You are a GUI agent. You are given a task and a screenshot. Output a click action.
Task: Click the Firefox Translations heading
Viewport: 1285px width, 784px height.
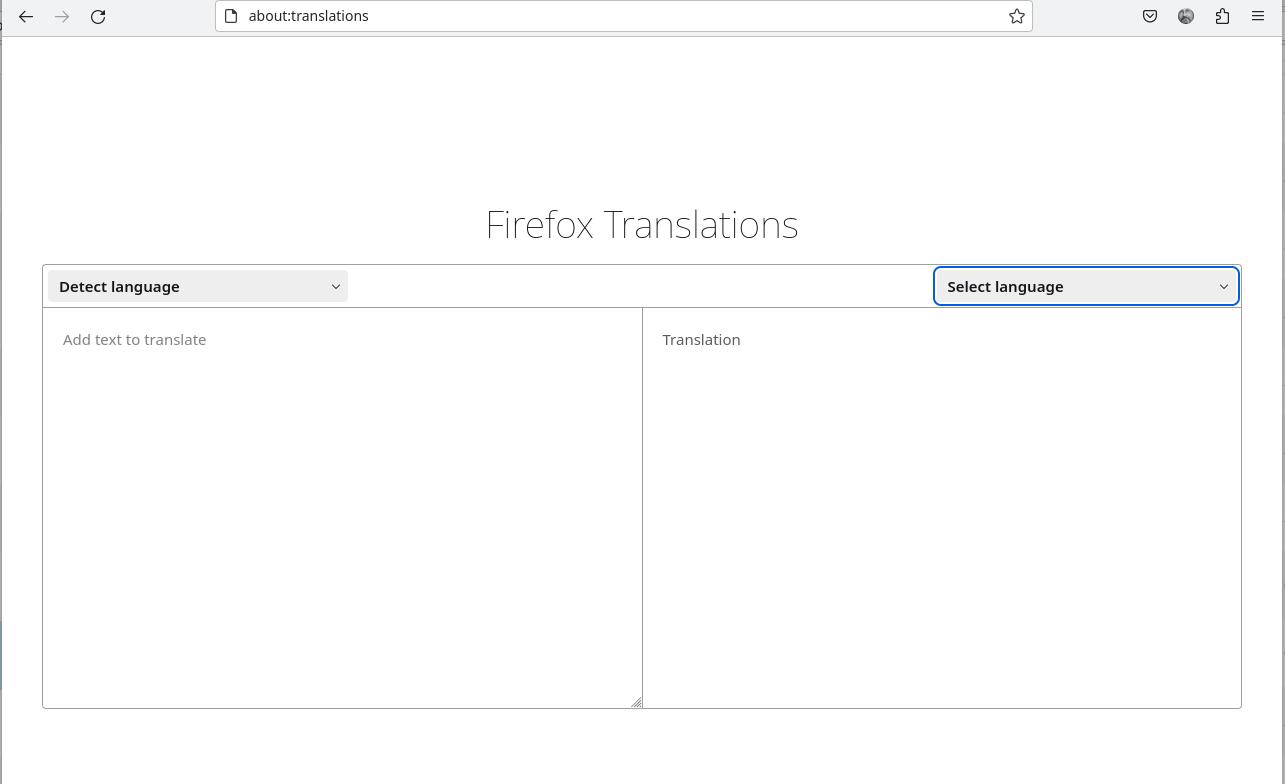coord(642,225)
